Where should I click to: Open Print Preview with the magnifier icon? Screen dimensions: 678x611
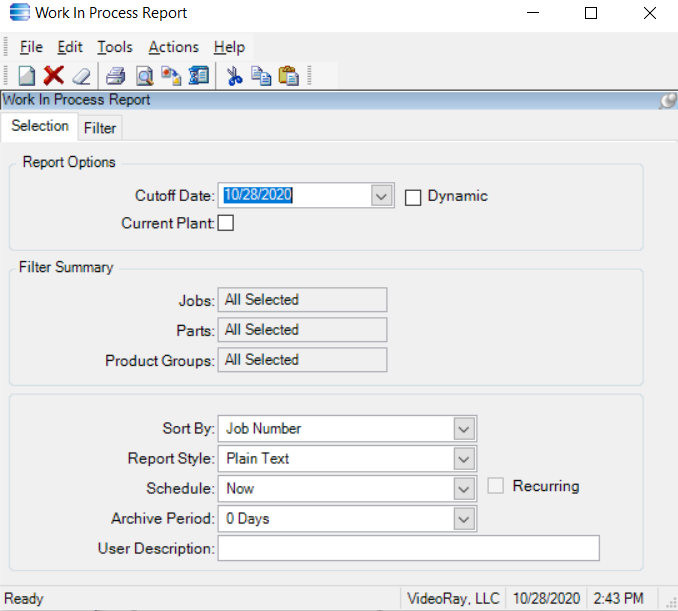[144, 76]
